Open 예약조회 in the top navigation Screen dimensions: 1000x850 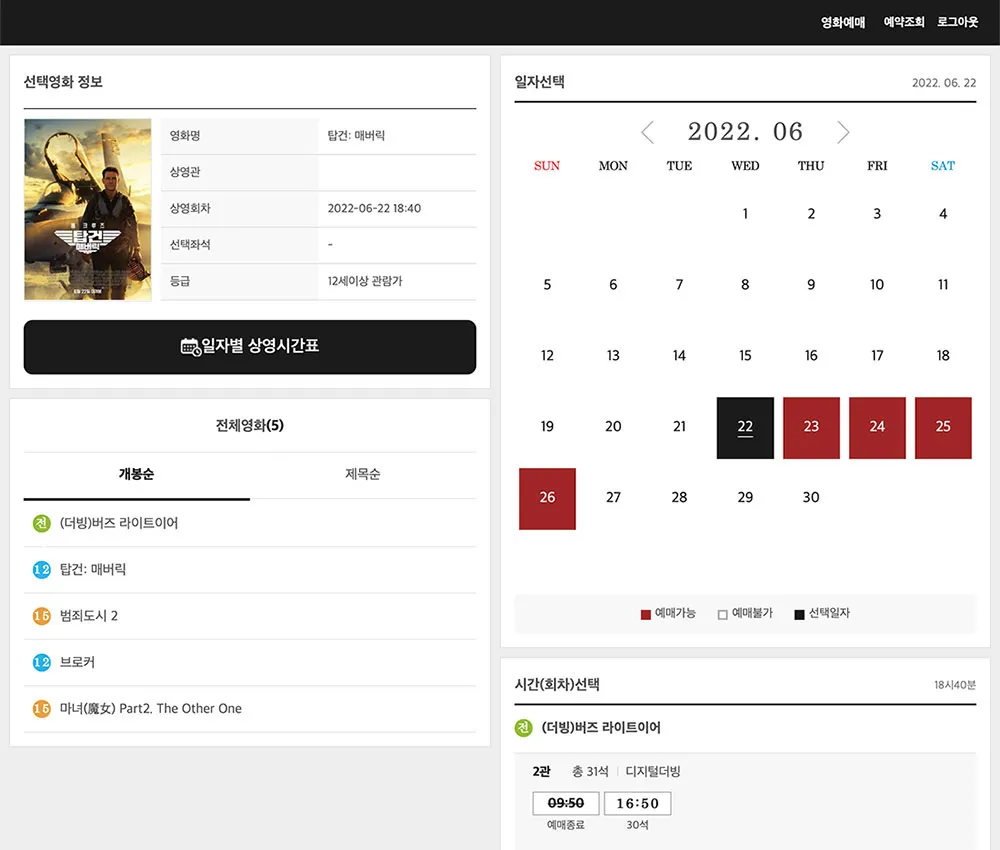[904, 22]
